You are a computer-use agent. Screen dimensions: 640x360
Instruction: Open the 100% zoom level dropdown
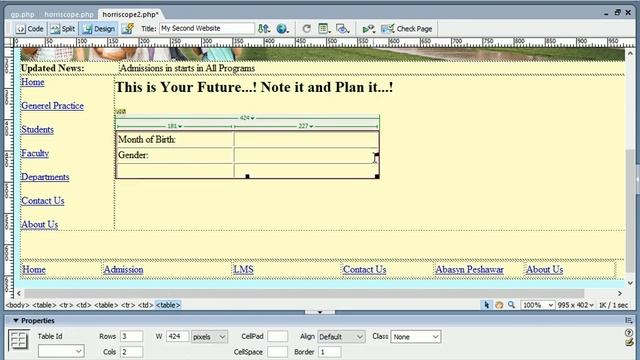538,305
